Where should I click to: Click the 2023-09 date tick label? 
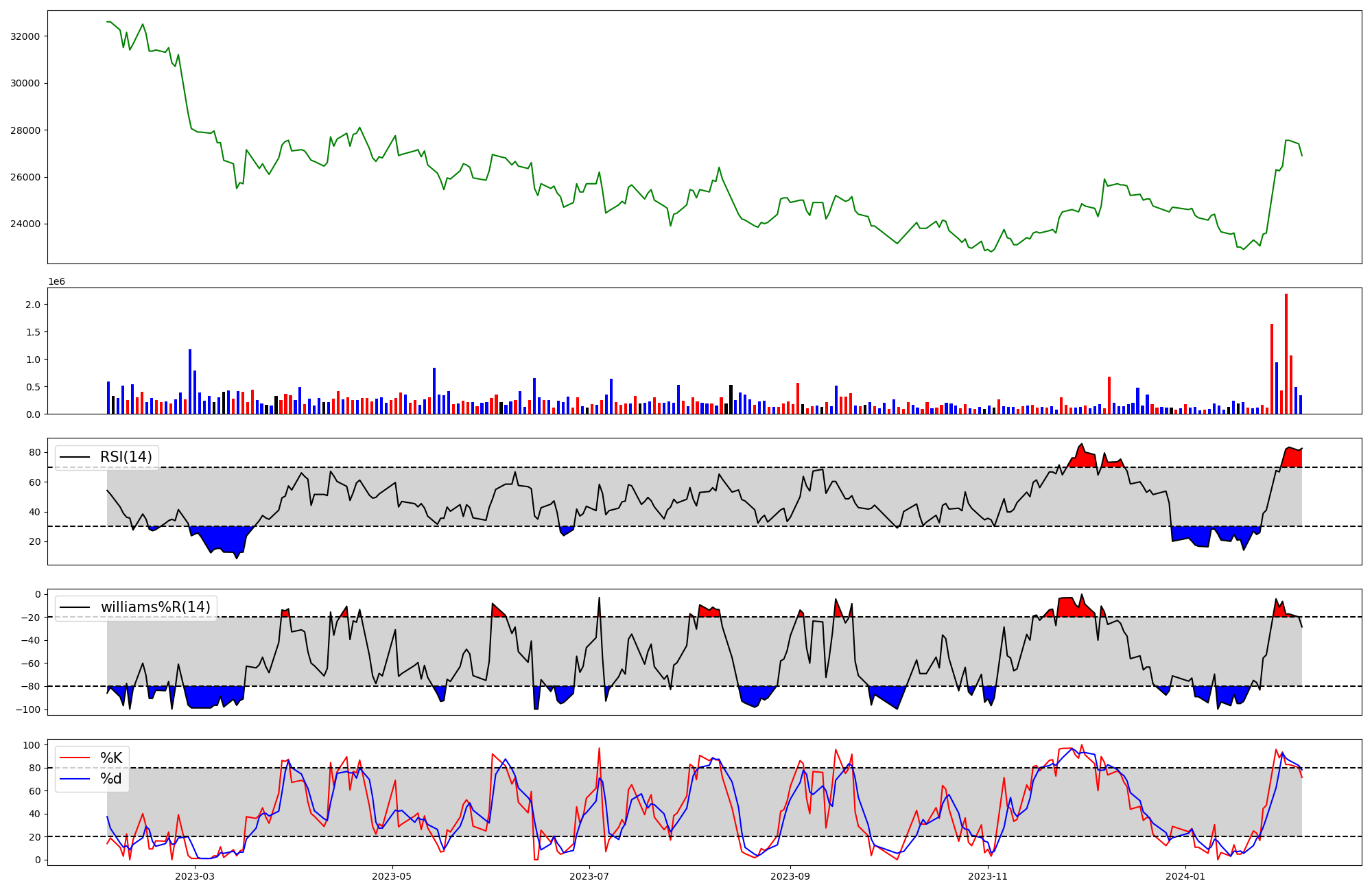[x=790, y=876]
